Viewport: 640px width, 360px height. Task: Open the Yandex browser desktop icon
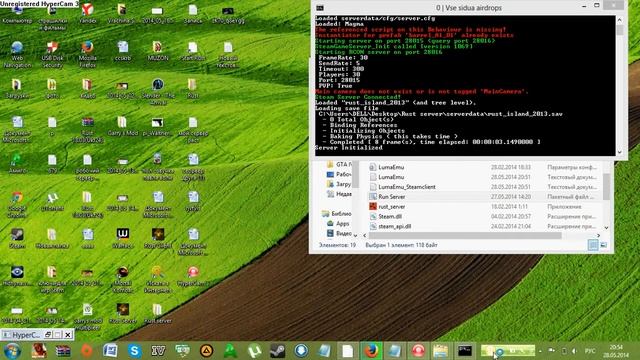(87, 13)
